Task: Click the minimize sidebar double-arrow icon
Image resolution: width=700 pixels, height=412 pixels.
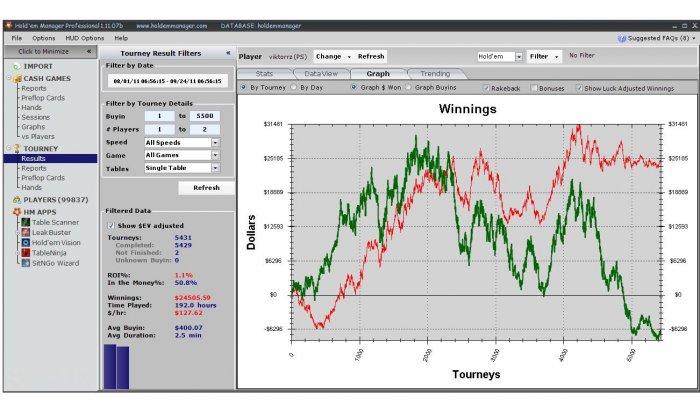Action: [x=89, y=51]
